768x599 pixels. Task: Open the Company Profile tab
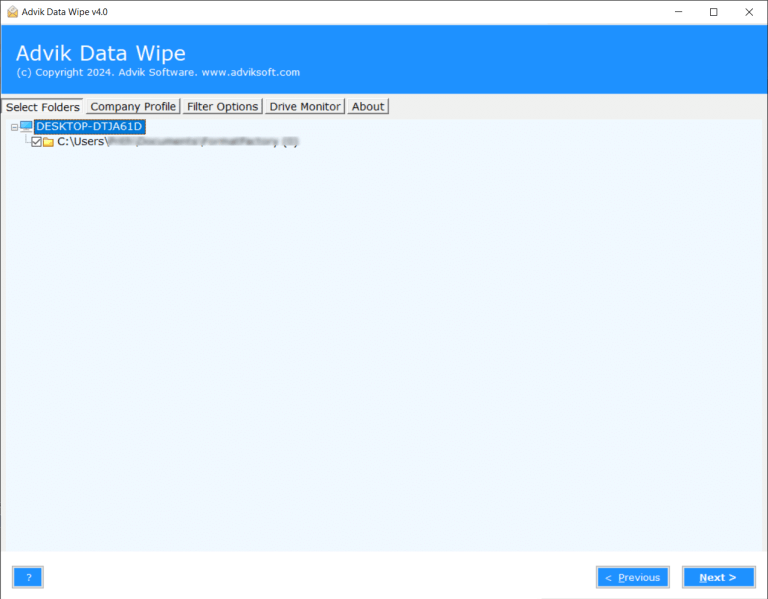(133, 106)
